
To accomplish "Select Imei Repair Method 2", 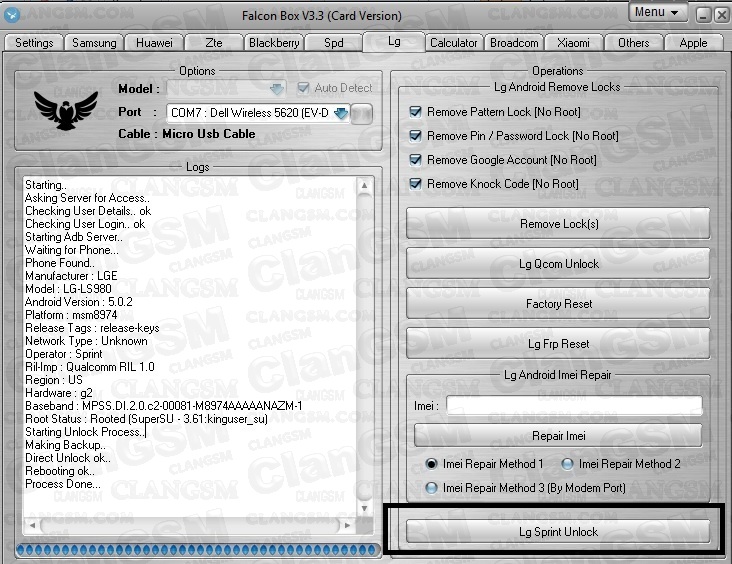I will tap(567, 464).
